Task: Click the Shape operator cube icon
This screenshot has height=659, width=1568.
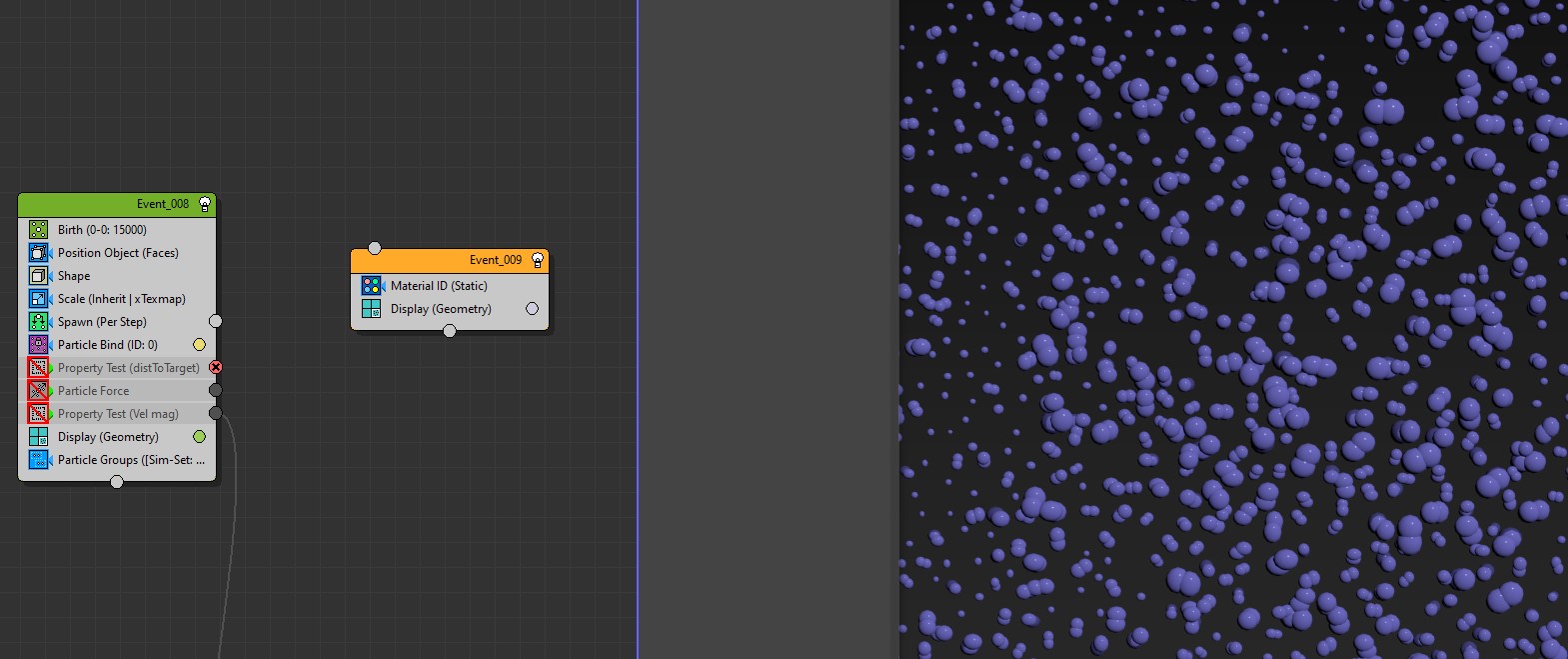Action: [38, 276]
